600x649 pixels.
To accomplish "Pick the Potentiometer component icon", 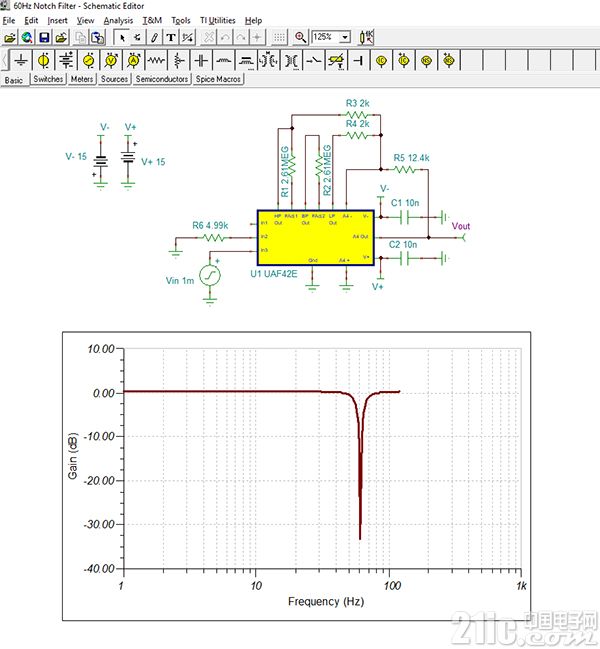I will [x=178, y=60].
